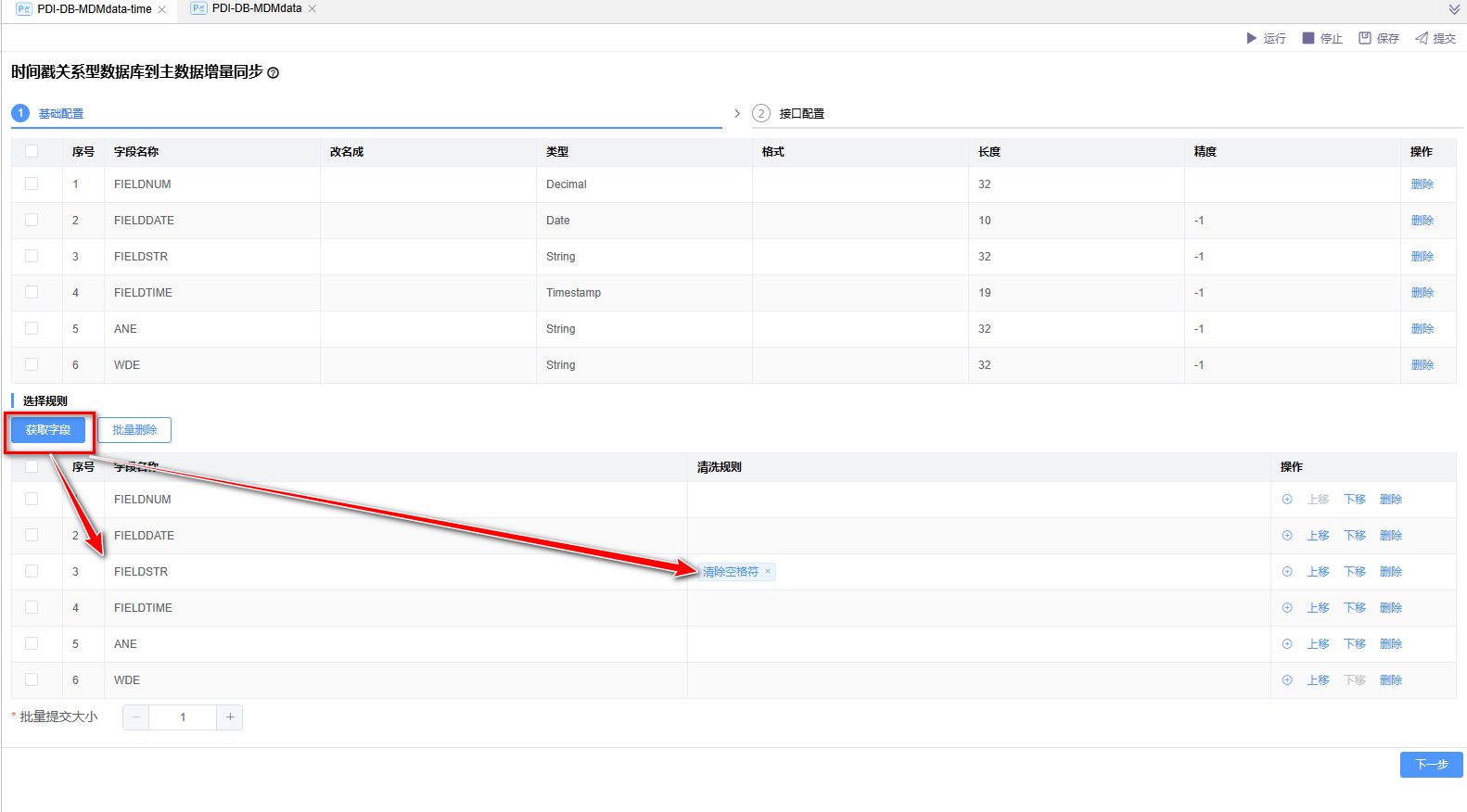Viewport: 1467px width, 812px height.
Task: Check the FIELDSTR row checkbox in the upper table
Action: click(x=32, y=256)
